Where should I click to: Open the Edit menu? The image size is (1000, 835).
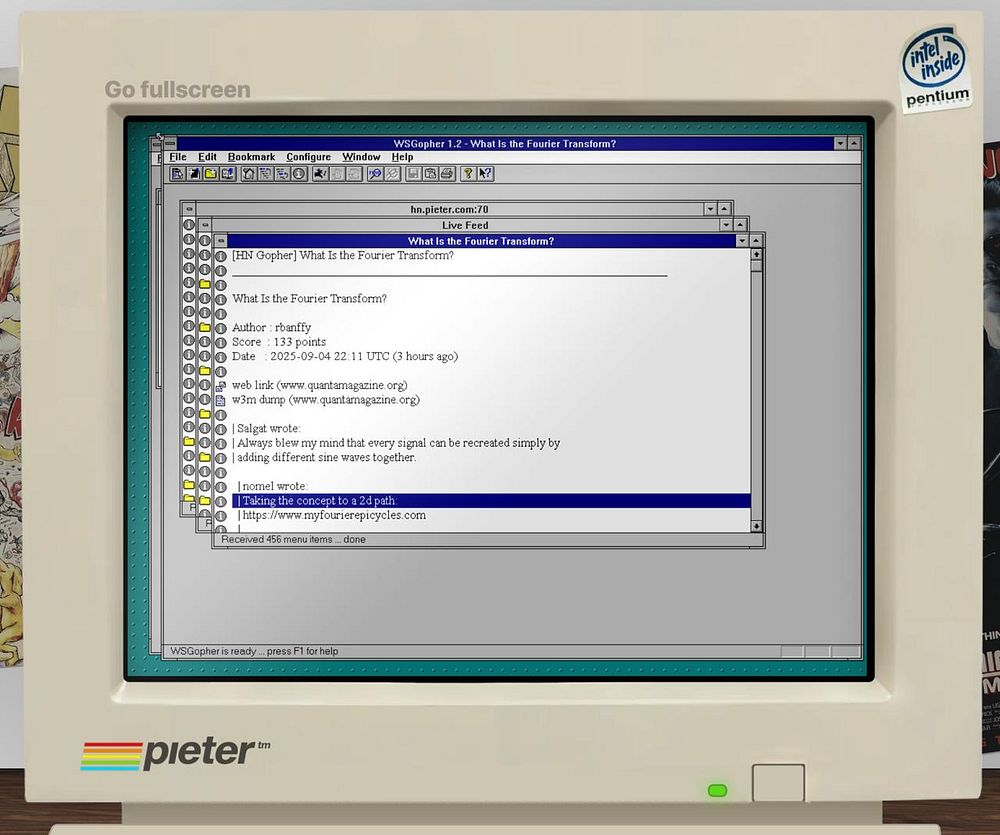click(207, 157)
